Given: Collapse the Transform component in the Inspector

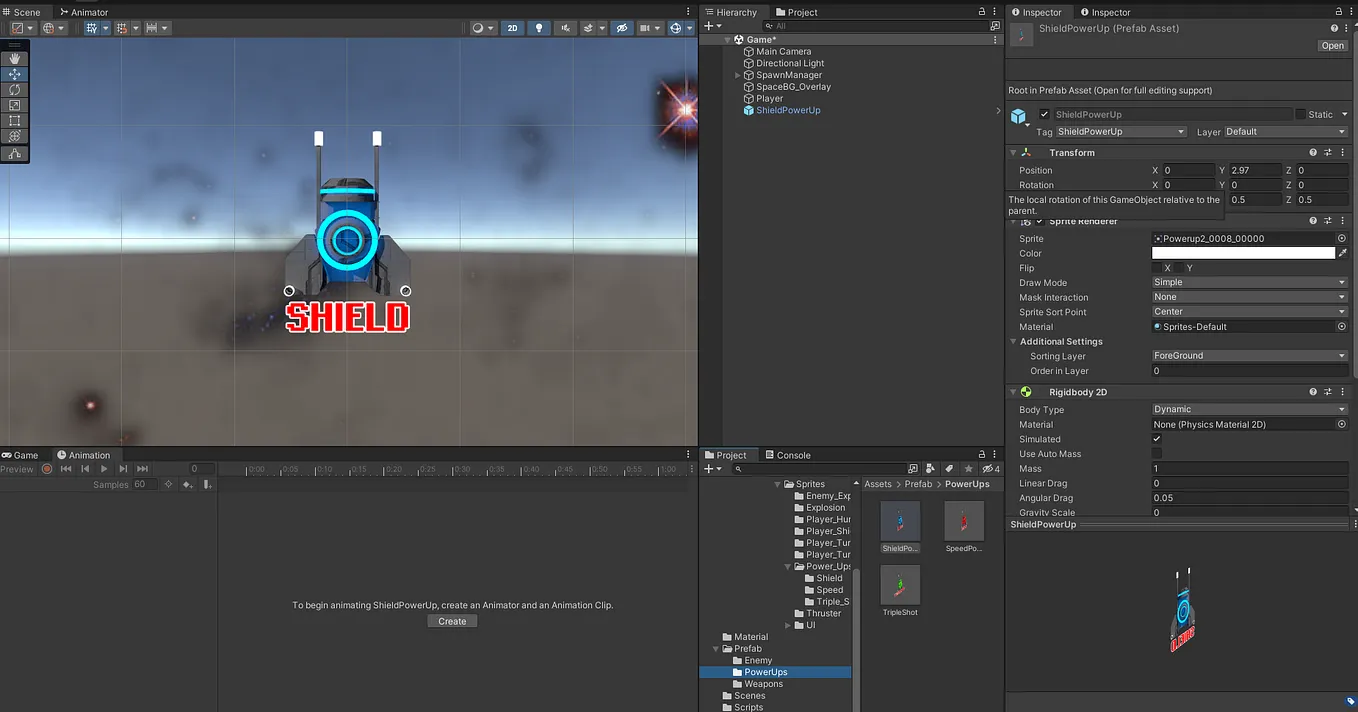Looking at the screenshot, I should click(1013, 152).
